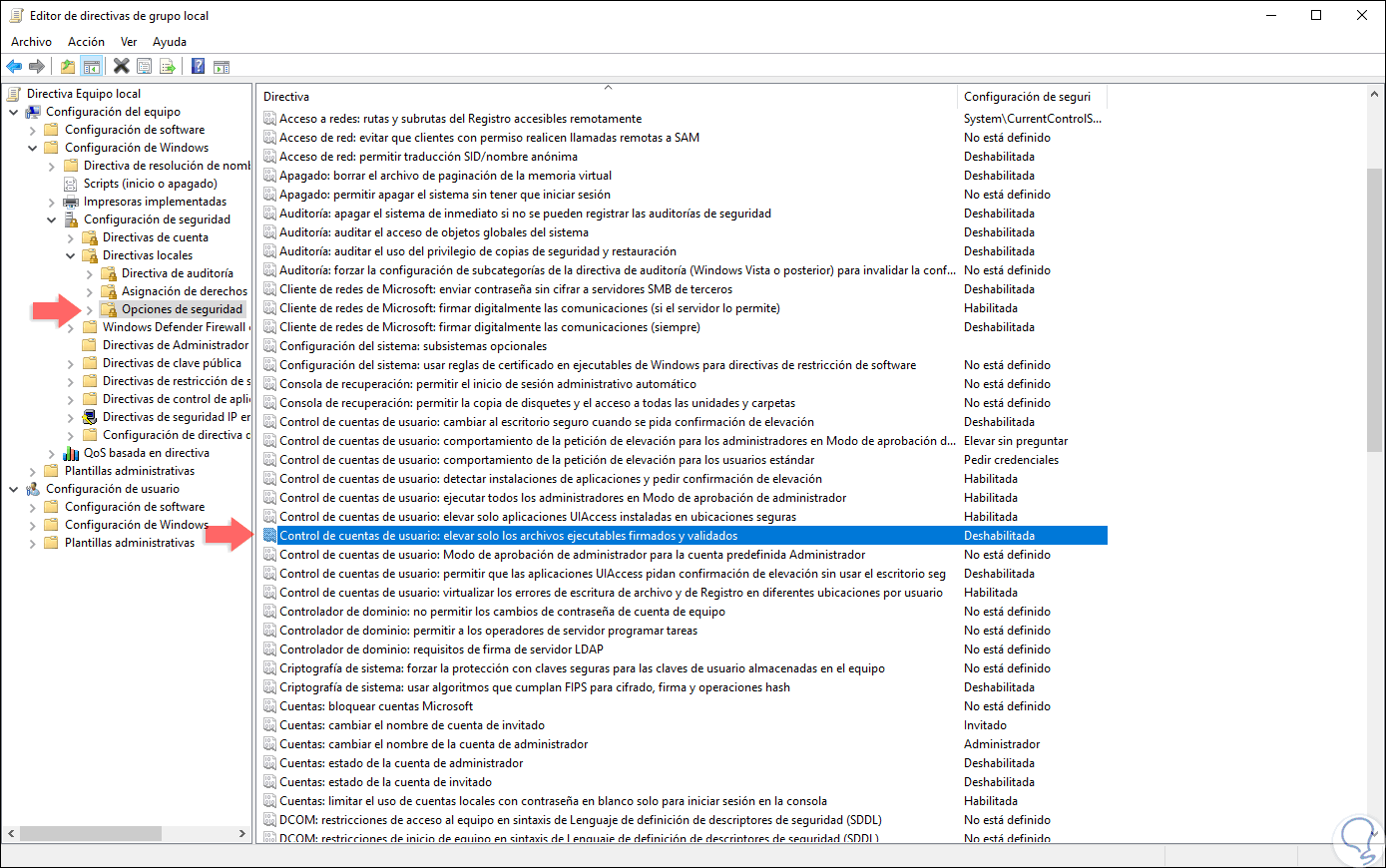Click the Back navigation arrow in the toolbar

click(x=13, y=66)
